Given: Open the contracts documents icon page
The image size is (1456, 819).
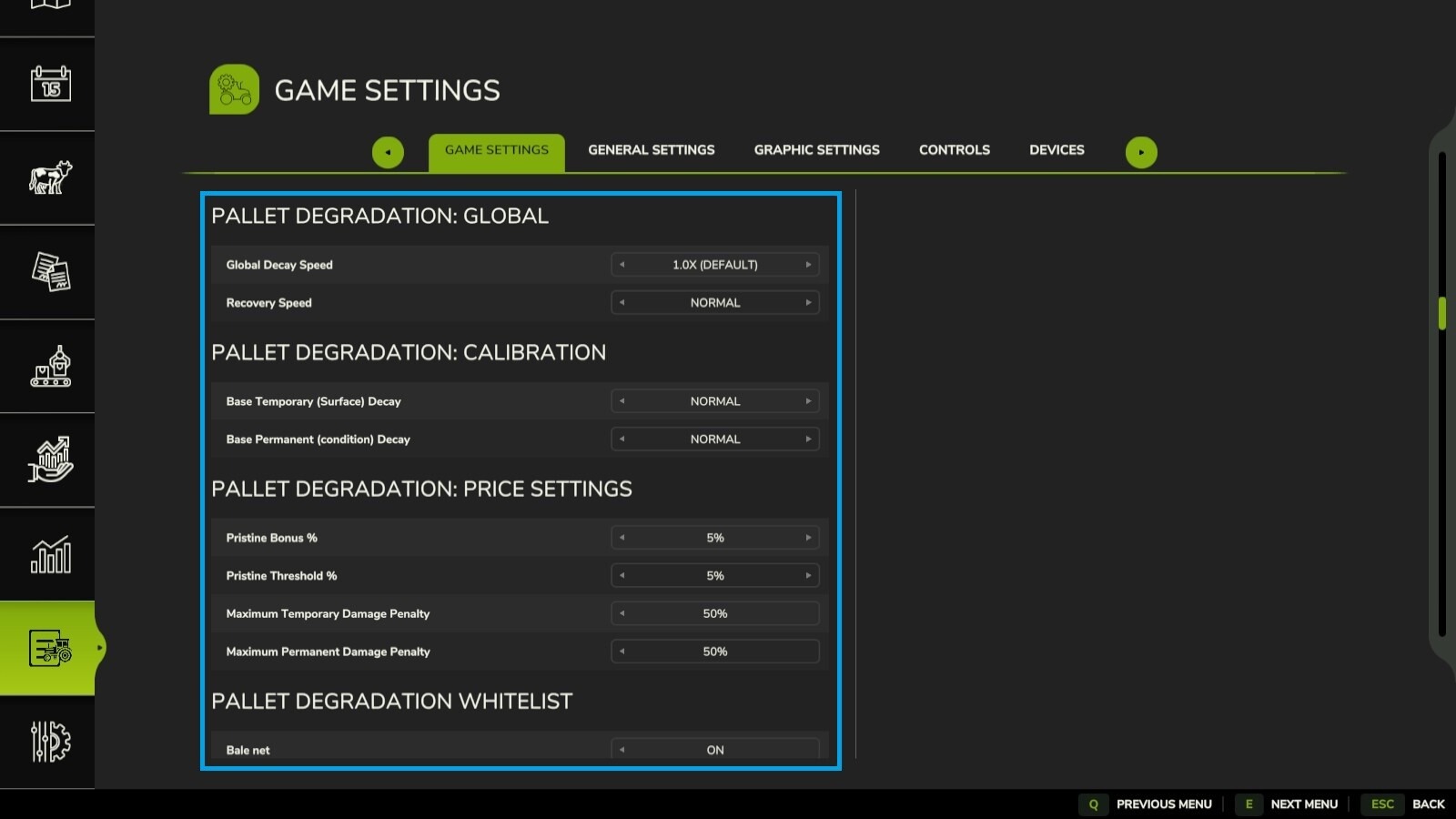Looking at the screenshot, I should [50, 271].
